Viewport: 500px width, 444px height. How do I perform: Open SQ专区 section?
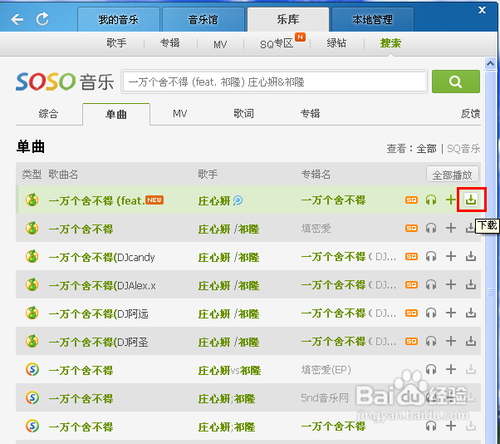pyautogui.click(x=276, y=43)
